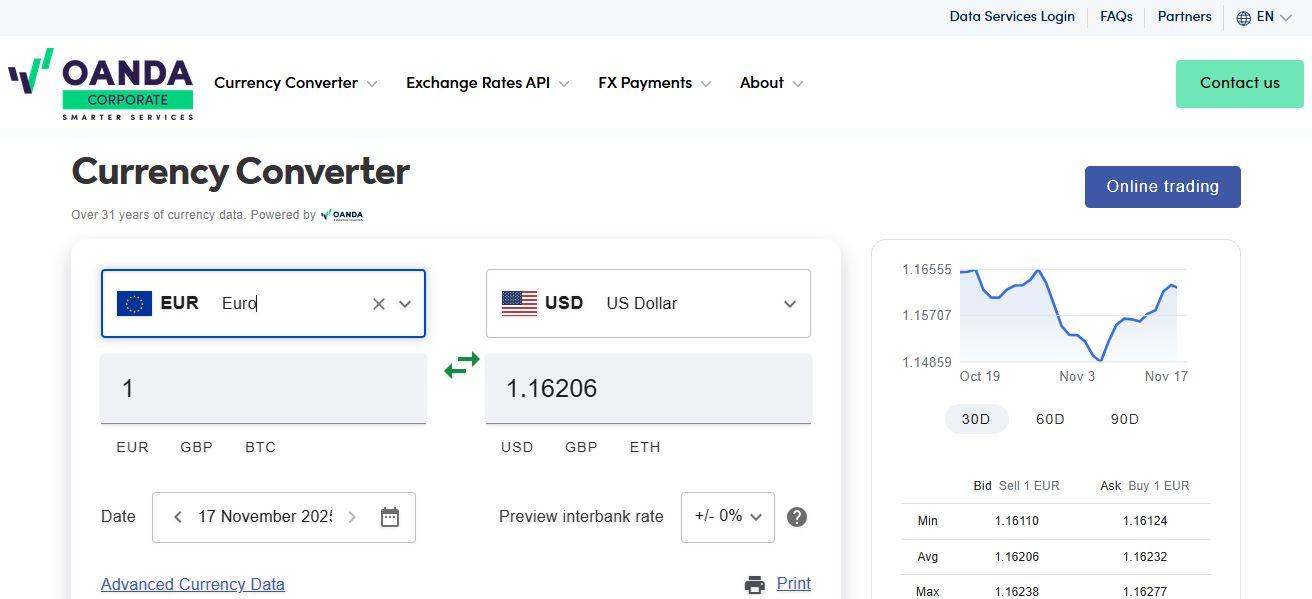
Task: Click the OANDA Corporate logo
Action: (101, 84)
